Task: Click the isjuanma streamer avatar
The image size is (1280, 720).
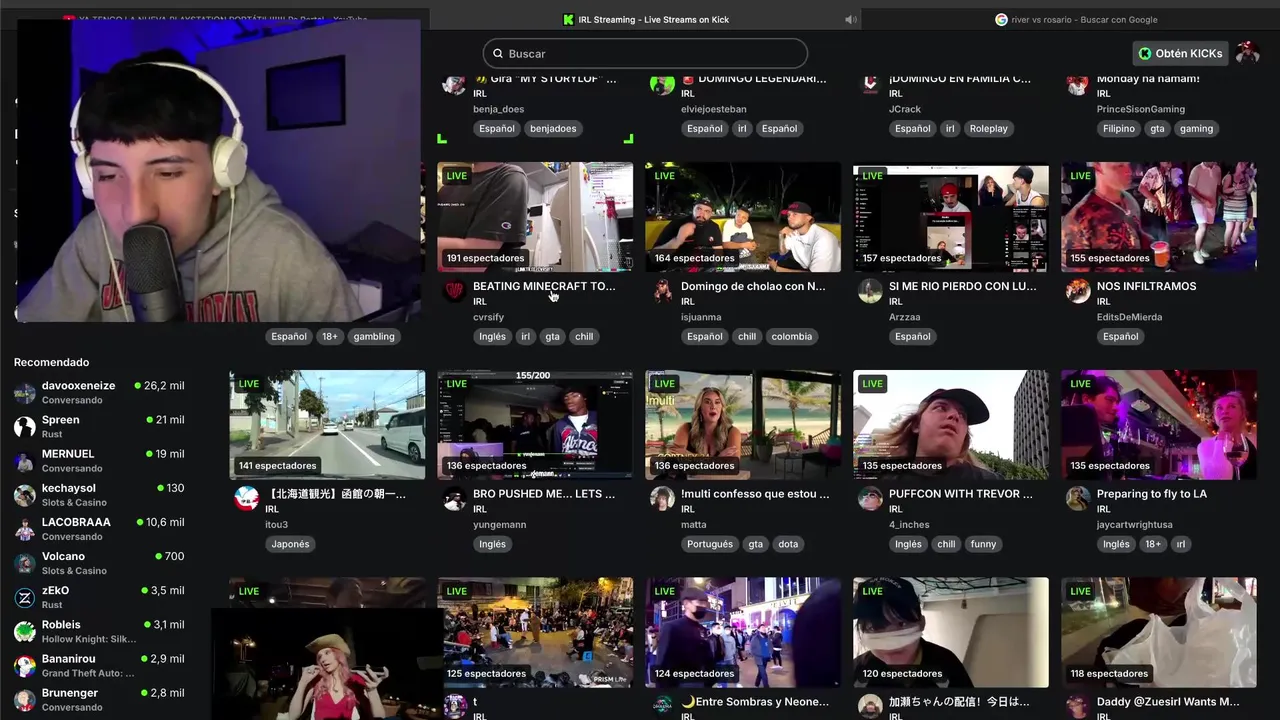Action: point(662,291)
